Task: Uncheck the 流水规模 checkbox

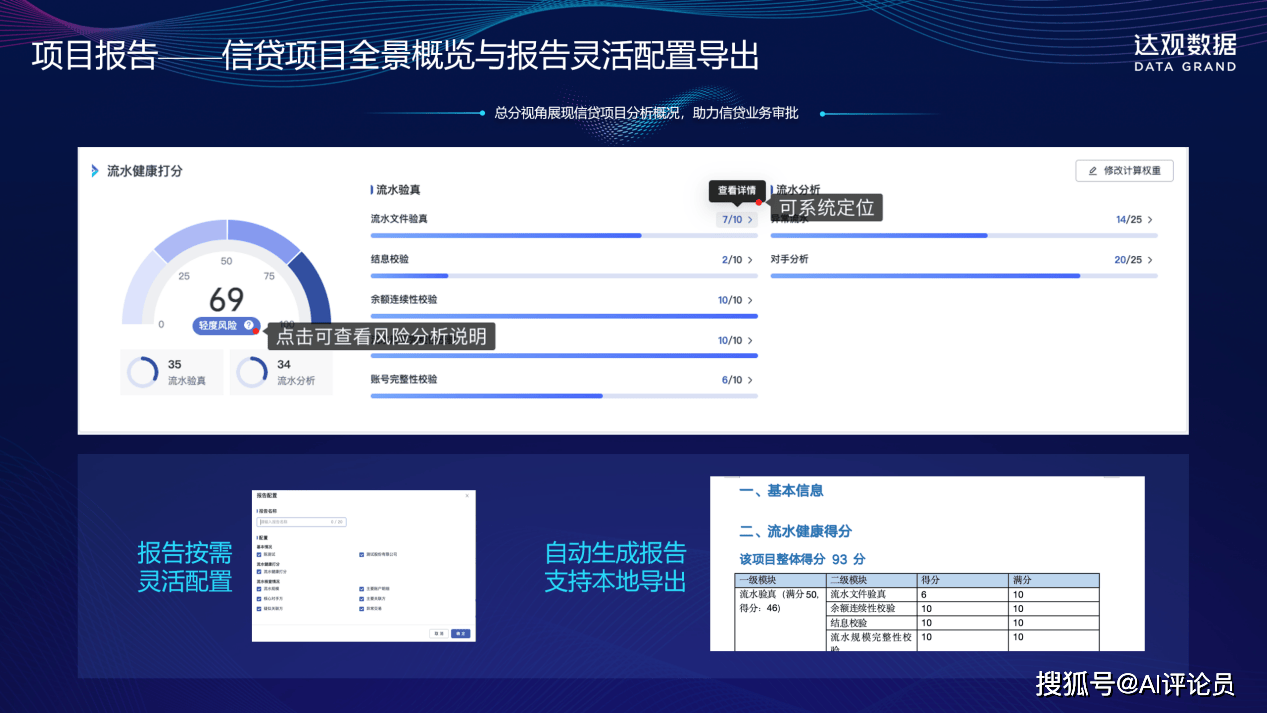Action: (259, 589)
